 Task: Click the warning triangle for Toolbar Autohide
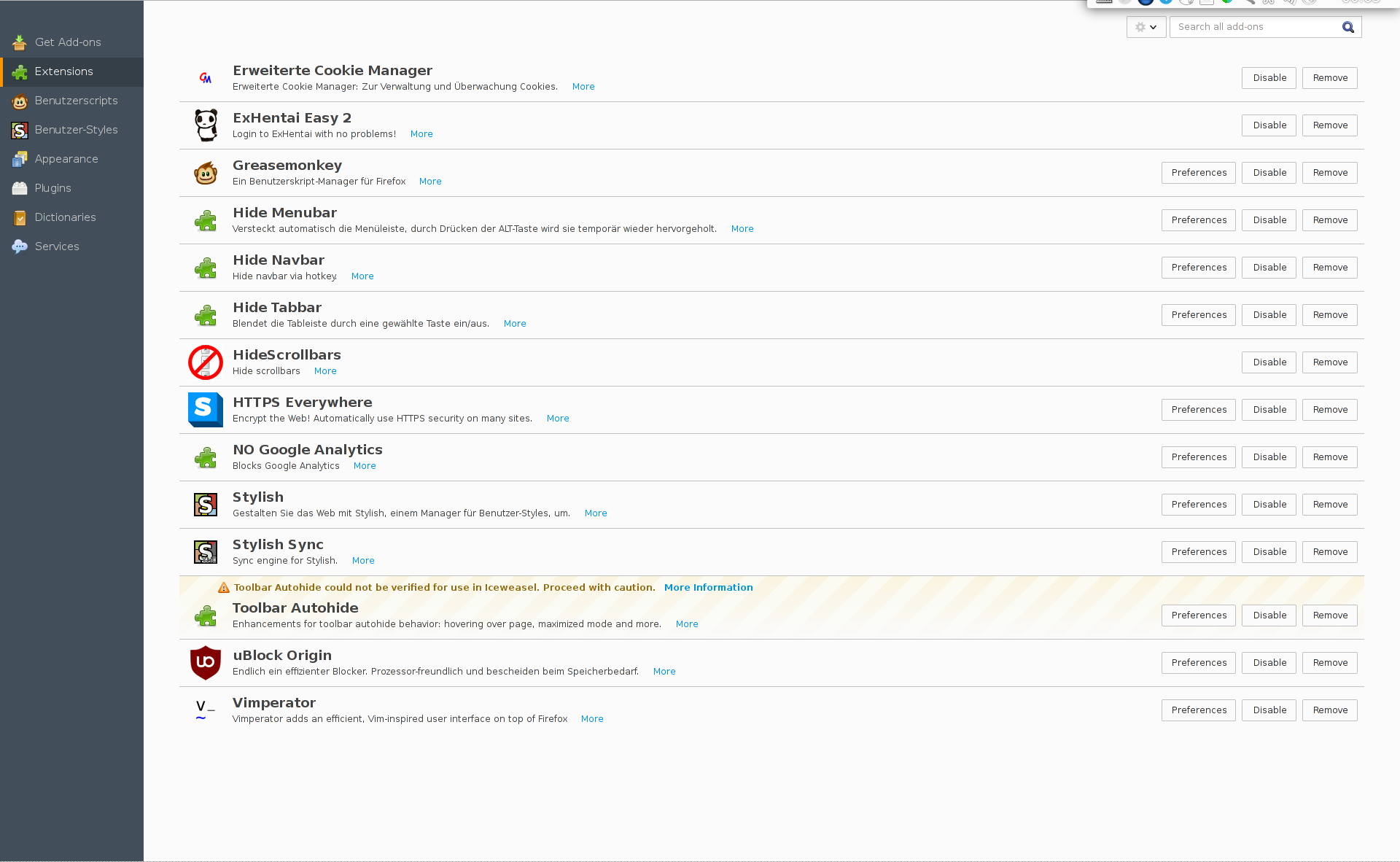point(224,588)
